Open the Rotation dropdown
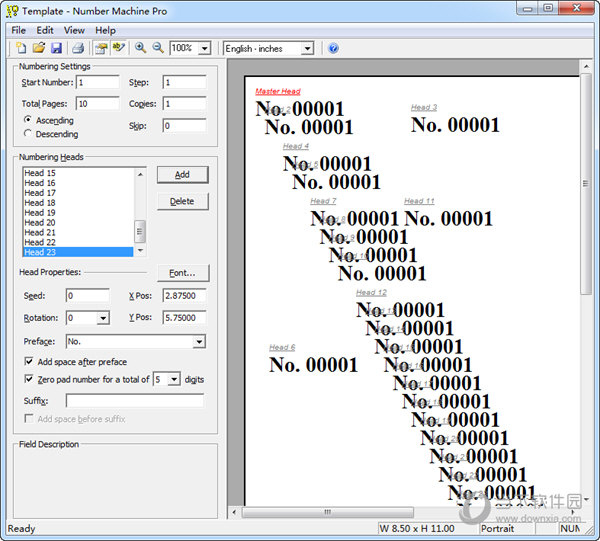600x541 pixels. pos(103,318)
